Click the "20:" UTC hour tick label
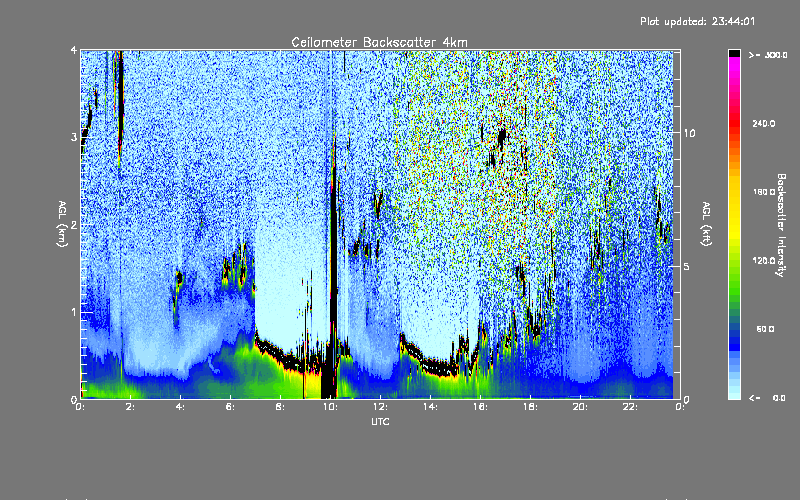Screen dimensions: 800x500 coord(580,407)
